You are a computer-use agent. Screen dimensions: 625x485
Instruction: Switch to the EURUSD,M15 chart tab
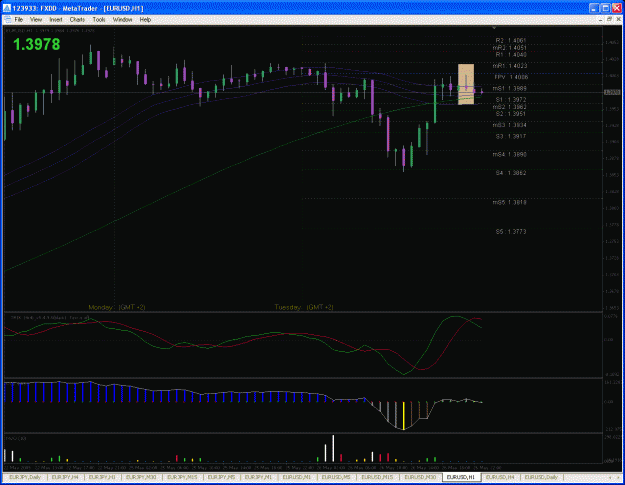(377, 477)
